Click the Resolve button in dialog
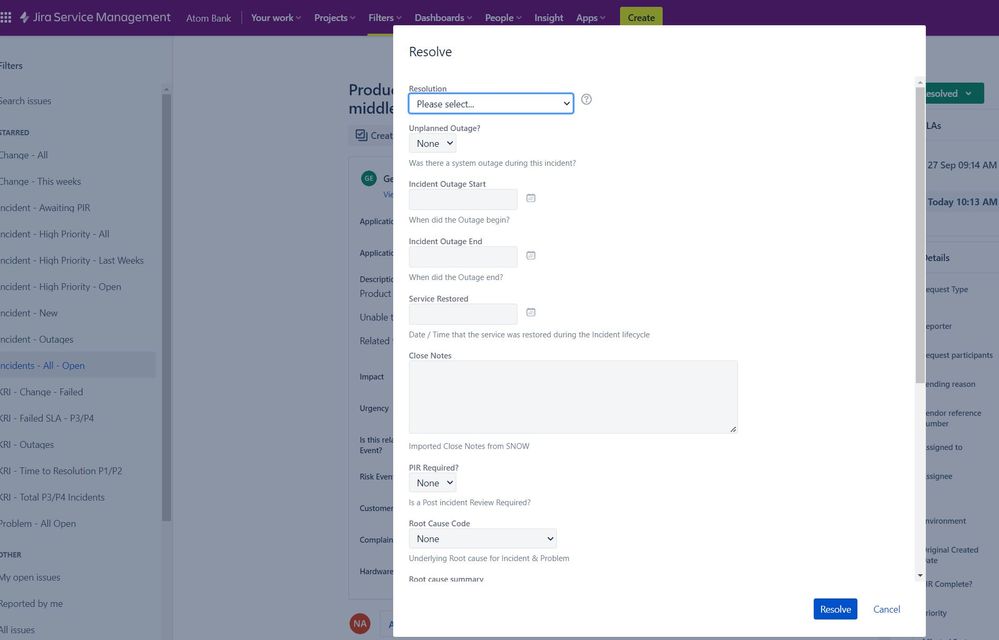 [835, 609]
